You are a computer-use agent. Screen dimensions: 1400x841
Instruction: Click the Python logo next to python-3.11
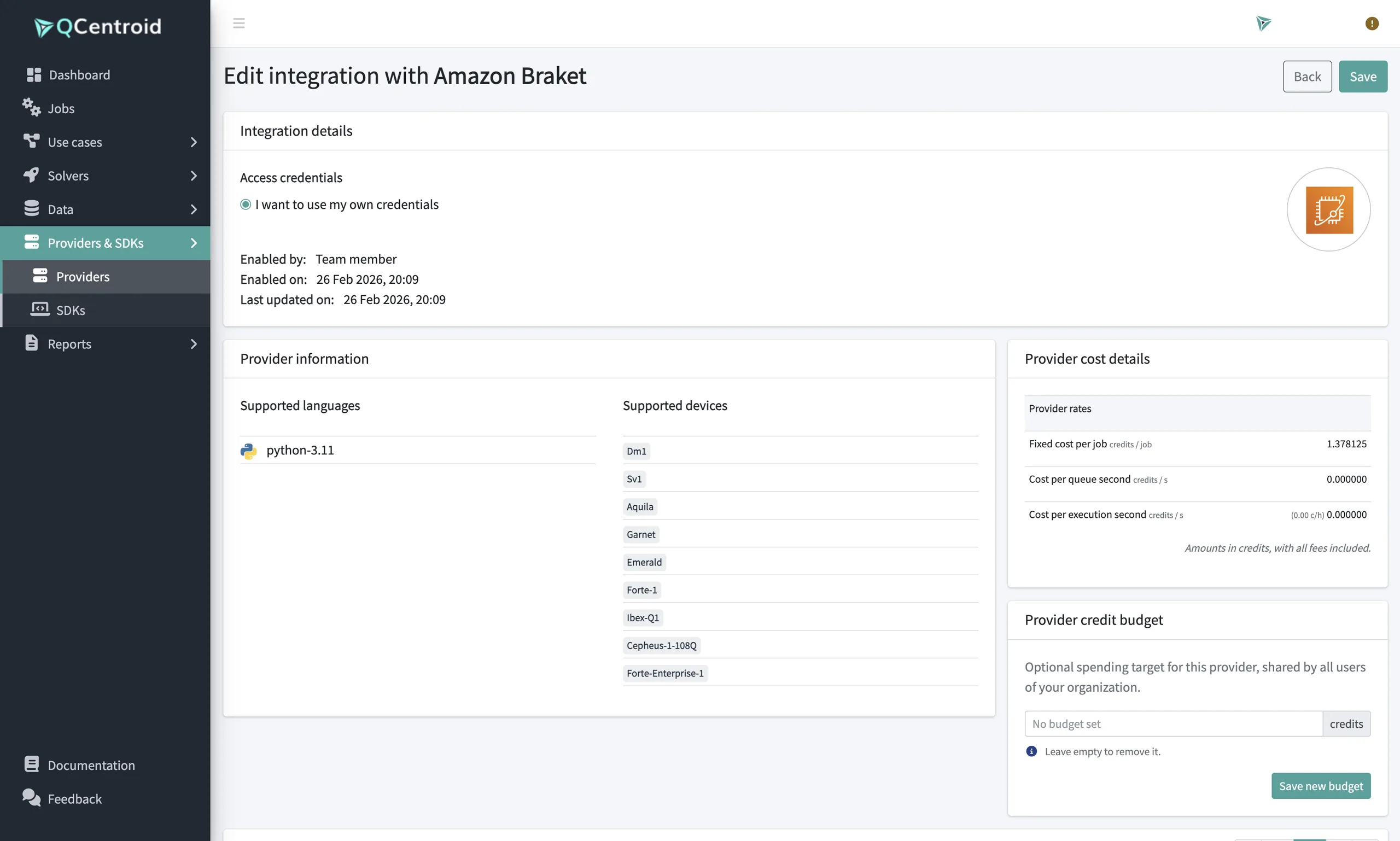pyautogui.click(x=248, y=451)
